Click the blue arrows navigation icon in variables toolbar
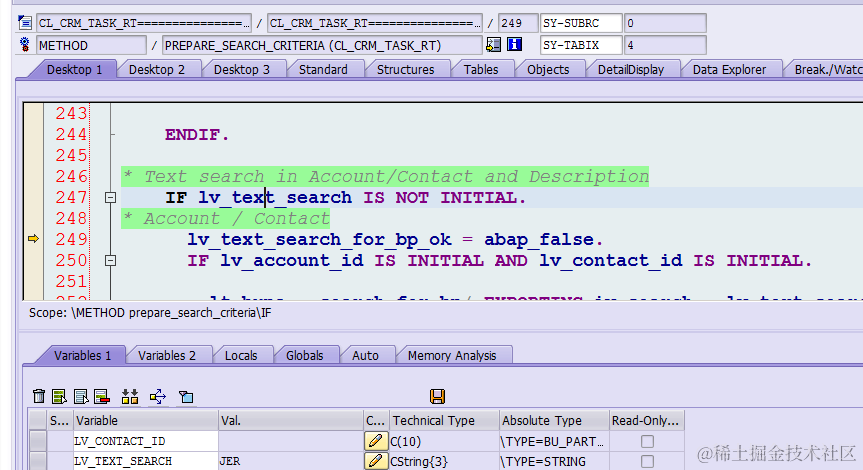The height and width of the screenshot is (470, 863). (158, 396)
